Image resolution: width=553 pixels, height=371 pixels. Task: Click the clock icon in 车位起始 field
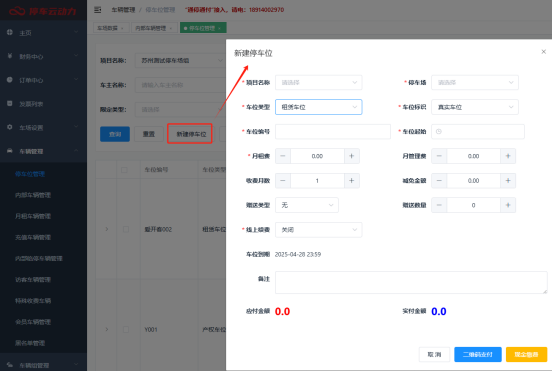point(439,132)
